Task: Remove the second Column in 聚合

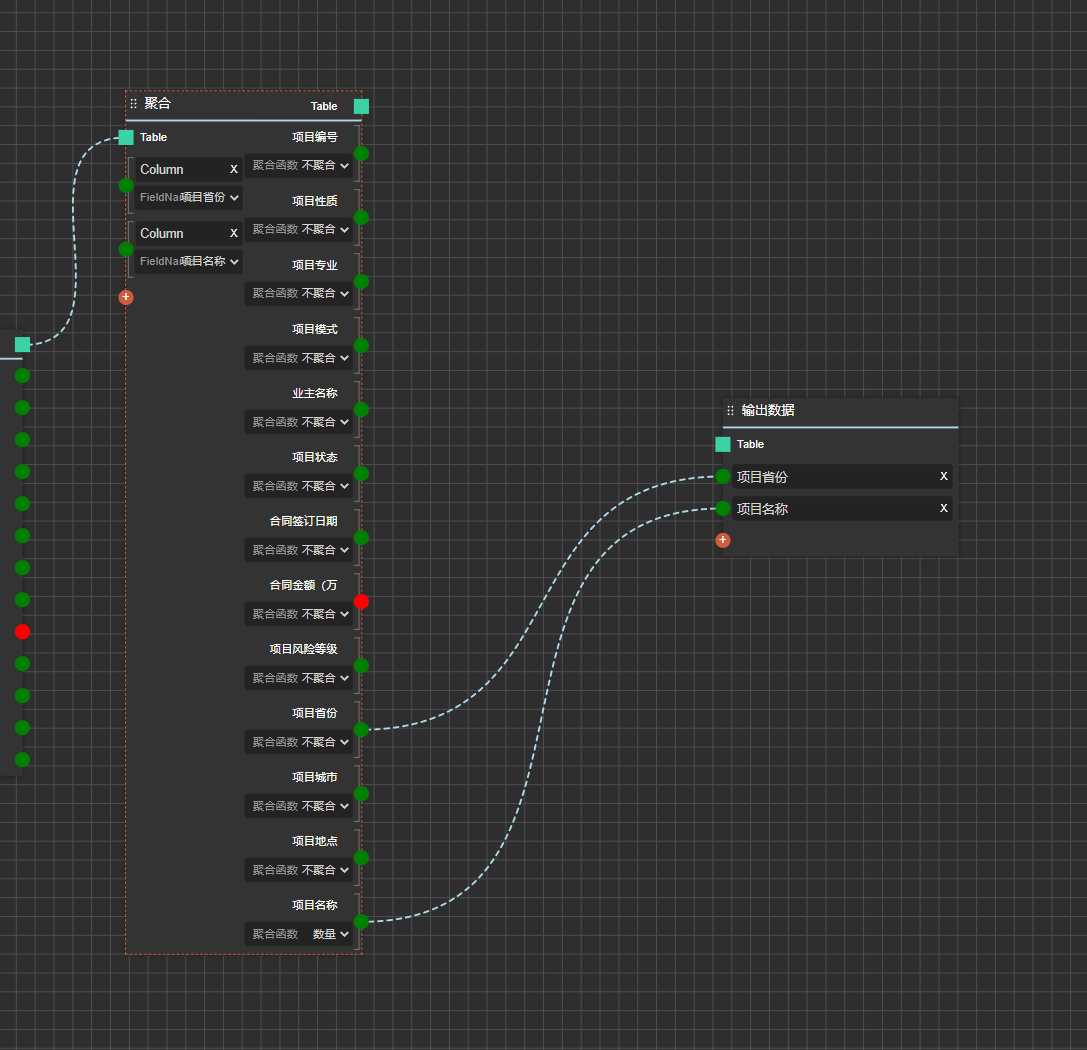Action: (234, 233)
